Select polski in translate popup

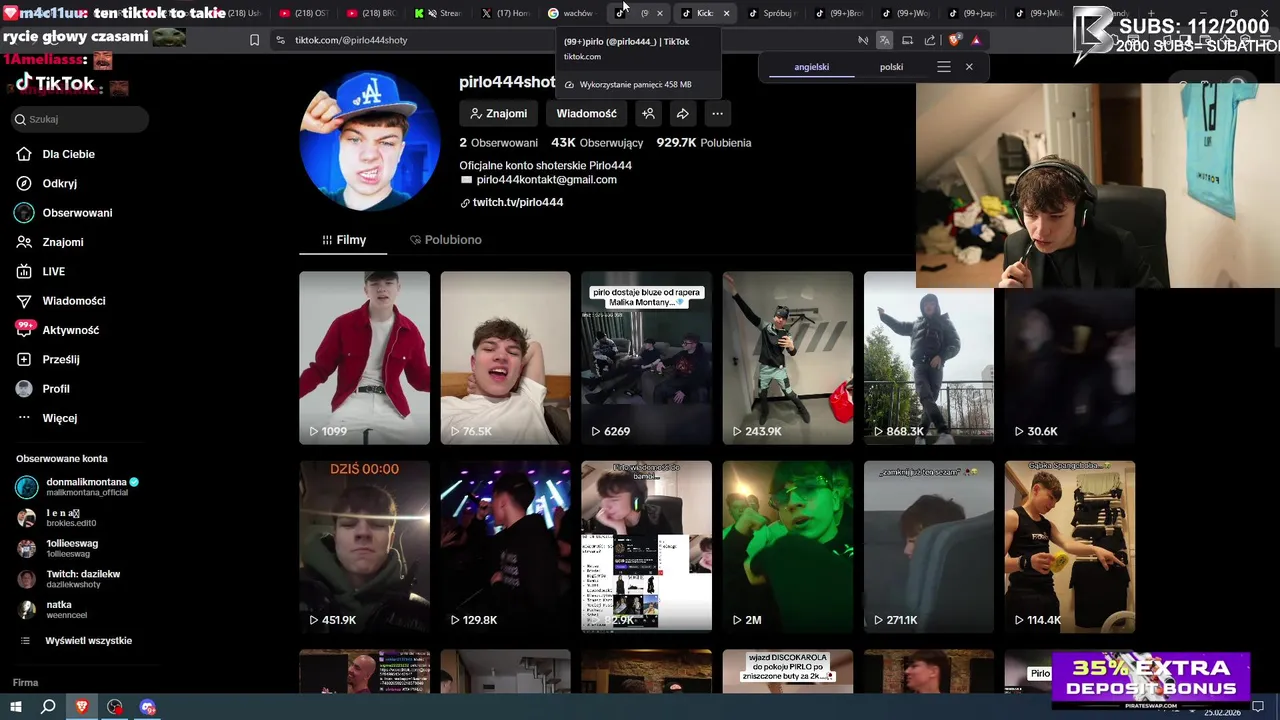891,67
